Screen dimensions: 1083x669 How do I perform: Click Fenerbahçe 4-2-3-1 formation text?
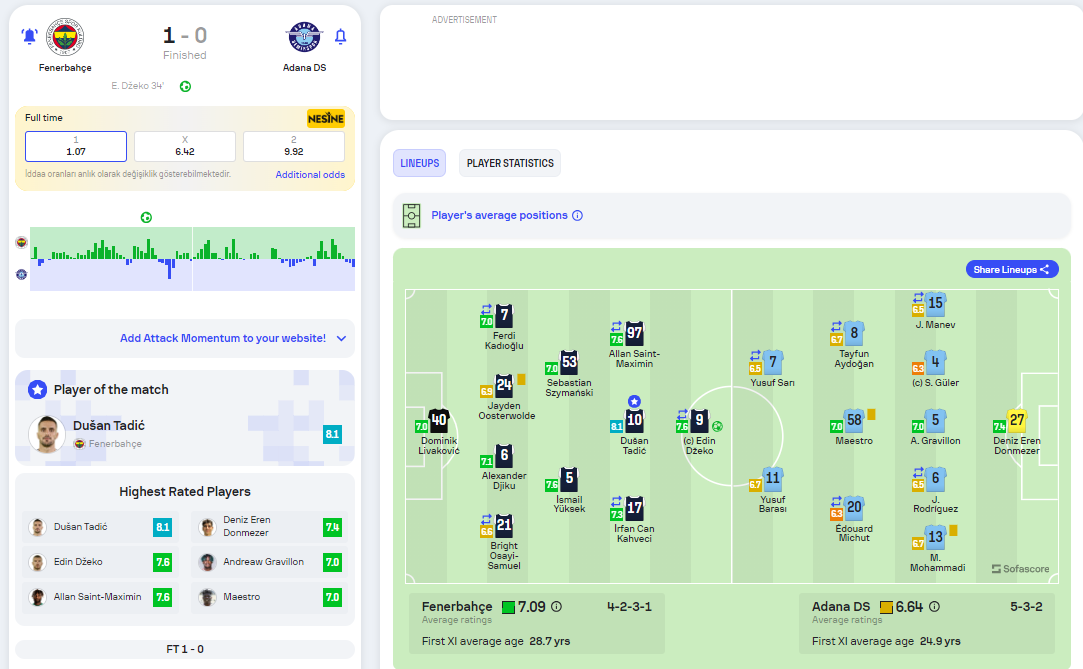(x=629, y=607)
